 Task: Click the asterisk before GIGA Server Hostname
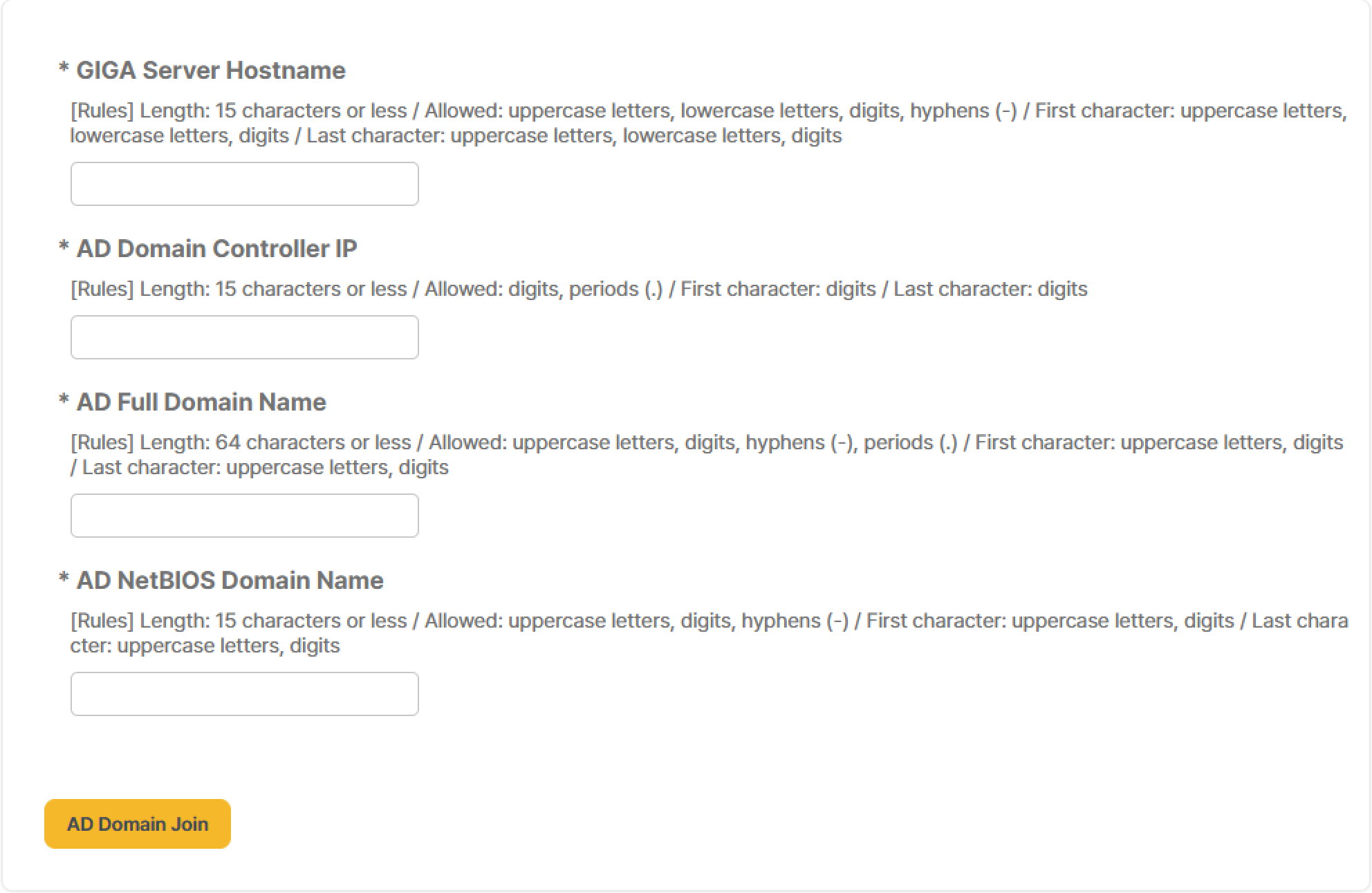64,69
